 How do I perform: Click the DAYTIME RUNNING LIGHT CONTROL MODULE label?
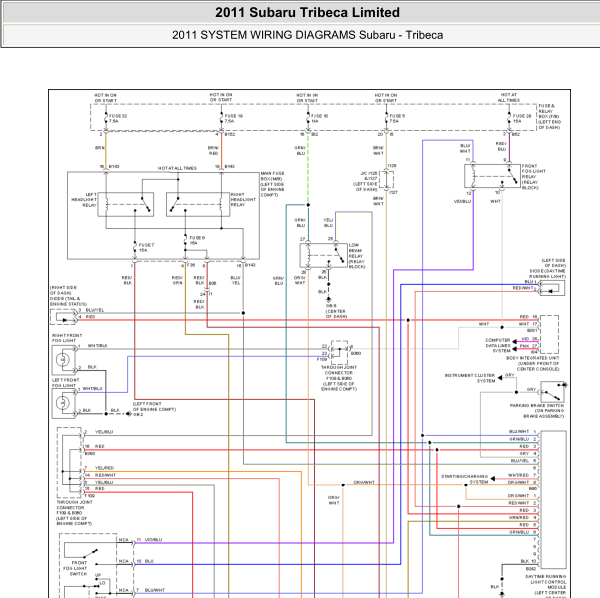tap(546, 587)
